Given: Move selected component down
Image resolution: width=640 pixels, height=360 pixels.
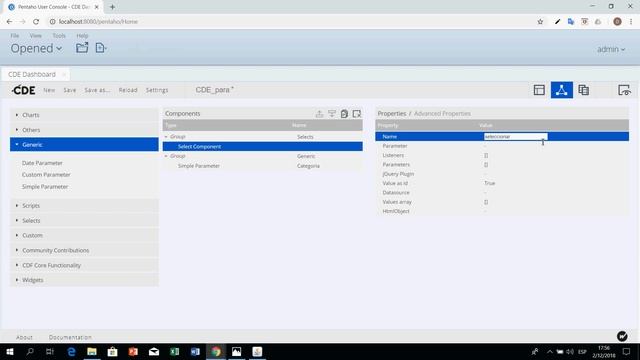Looking at the screenshot, I should [332, 114].
